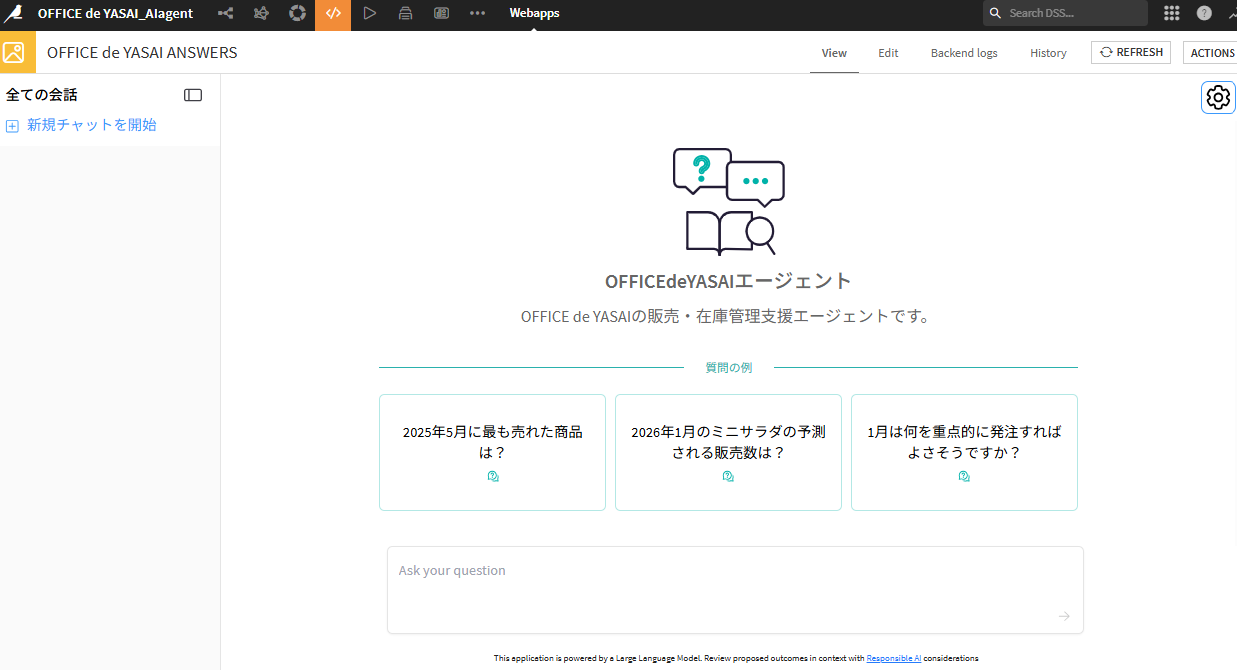The height and width of the screenshot is (670, 1237).
Task: Click the OFFICEdeYASAIエージェント heading
Action: click(x=728, y=281)
